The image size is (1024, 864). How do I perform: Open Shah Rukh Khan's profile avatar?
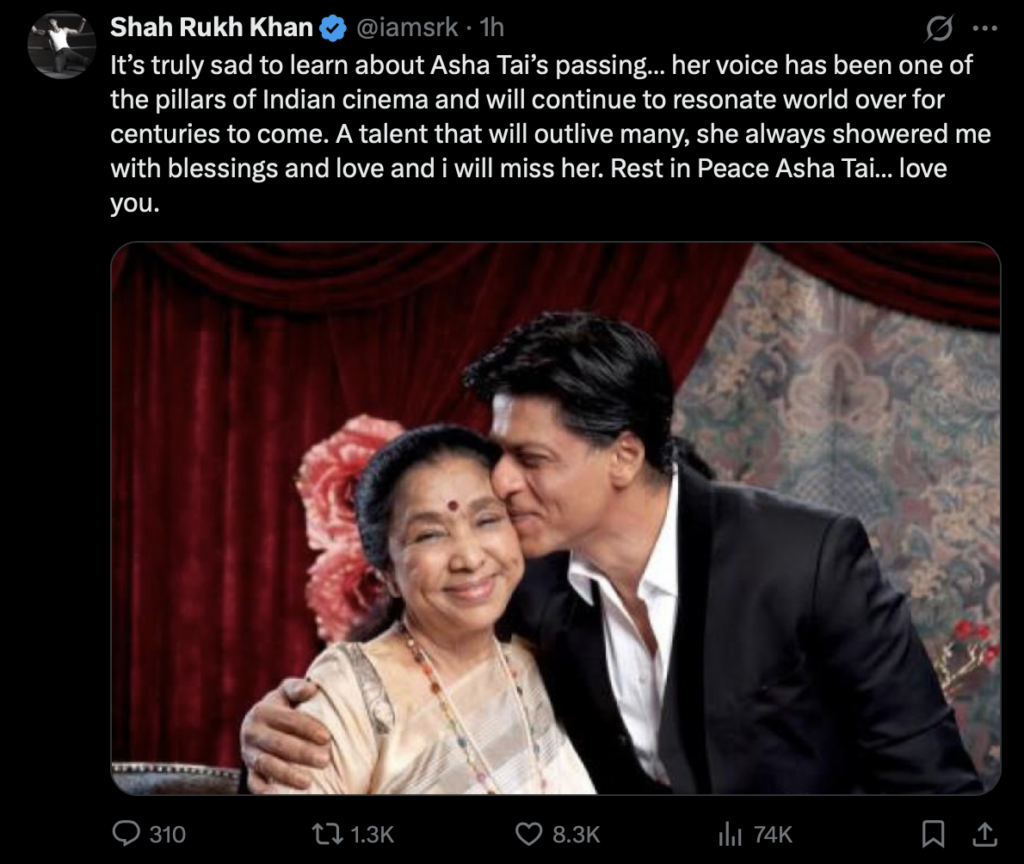pyautogui.click(x=62, y=45)
